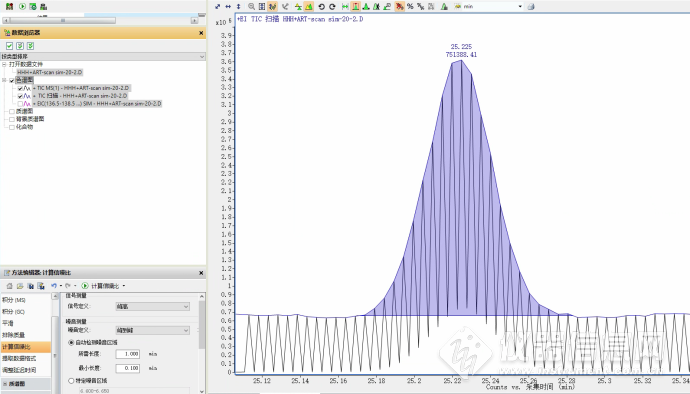Screen dimensions: 690x394
Task: Select 平滑 in method list
Action: coord(8,323)
